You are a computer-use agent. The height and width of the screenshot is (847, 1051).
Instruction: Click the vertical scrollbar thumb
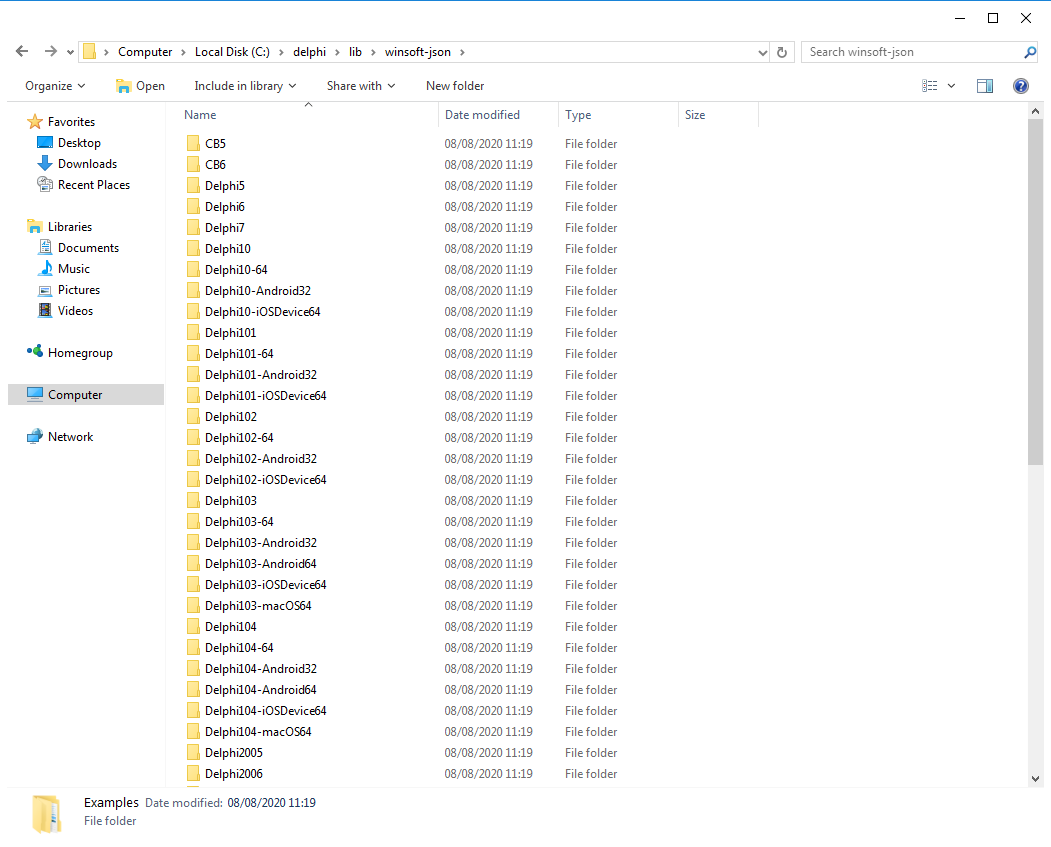[x=1036, y=292]
